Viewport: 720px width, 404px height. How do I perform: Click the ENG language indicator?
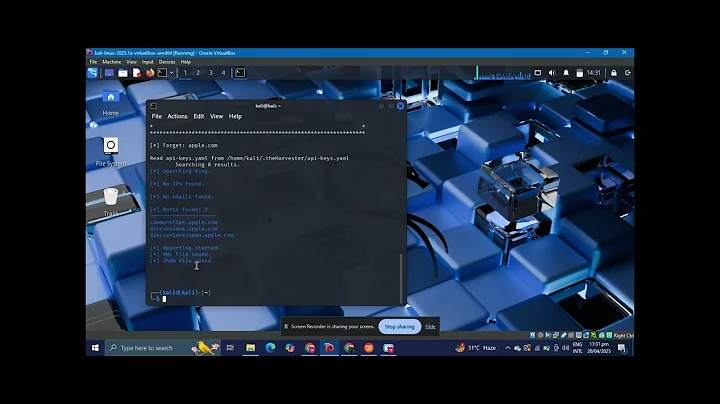click(x=578, y=348)
